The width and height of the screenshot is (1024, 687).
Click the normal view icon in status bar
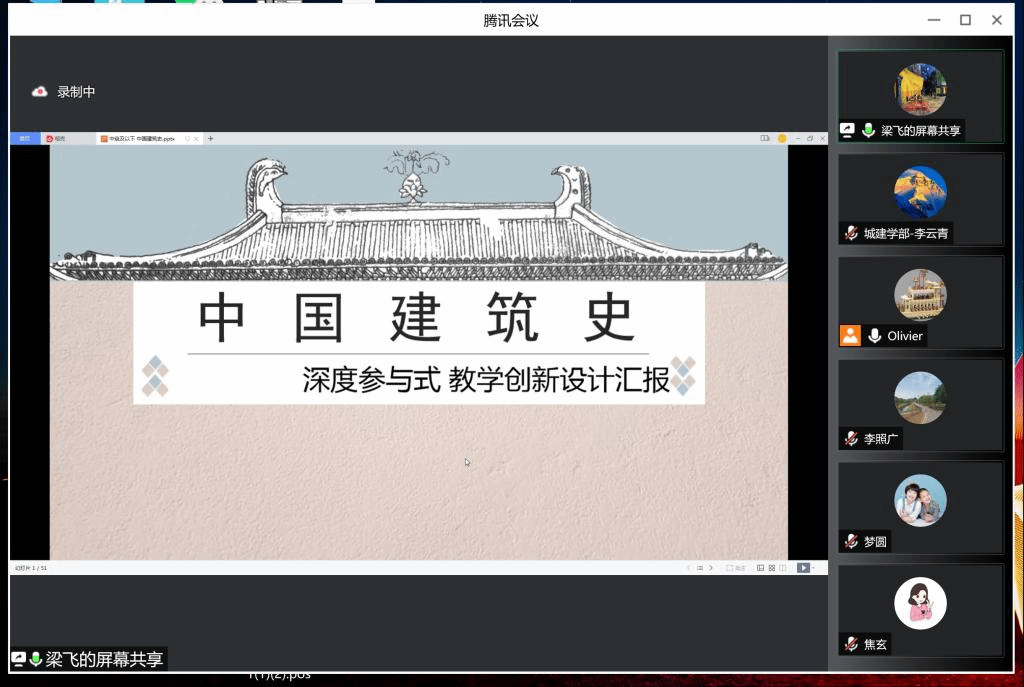click(x=760, y=568)
